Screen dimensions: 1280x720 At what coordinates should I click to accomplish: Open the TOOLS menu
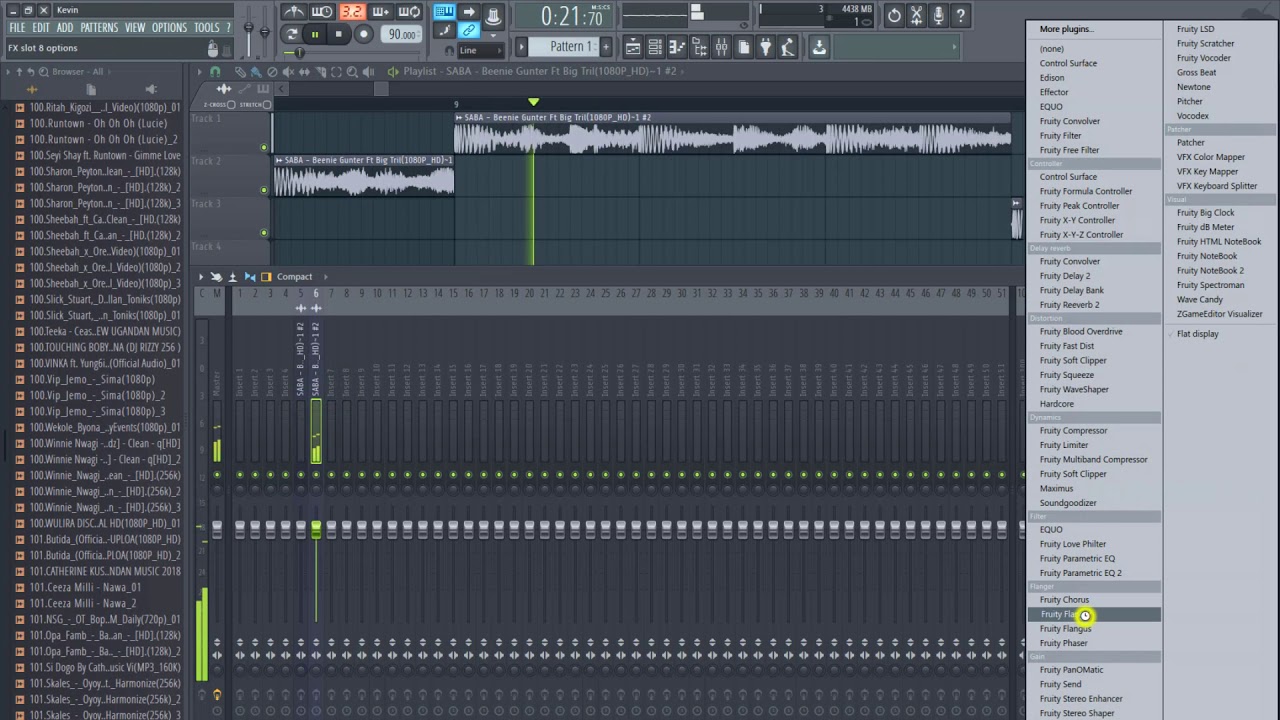tap(207, 28)
